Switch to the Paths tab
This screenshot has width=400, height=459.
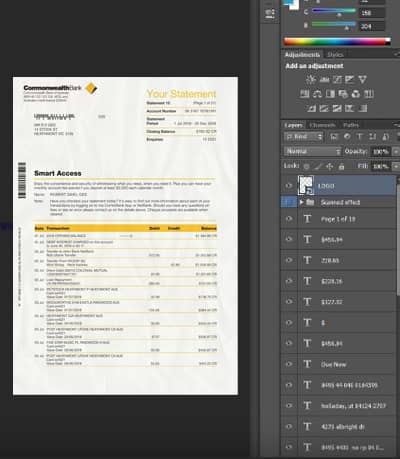coord(351,125)
